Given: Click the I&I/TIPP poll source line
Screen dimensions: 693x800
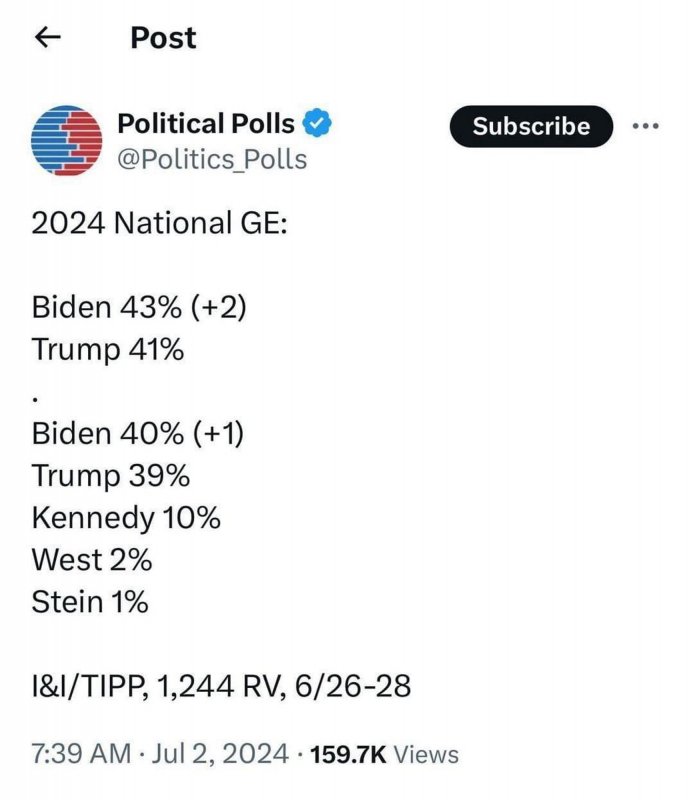Looking at the screenshot, I should tap(221, 687).
